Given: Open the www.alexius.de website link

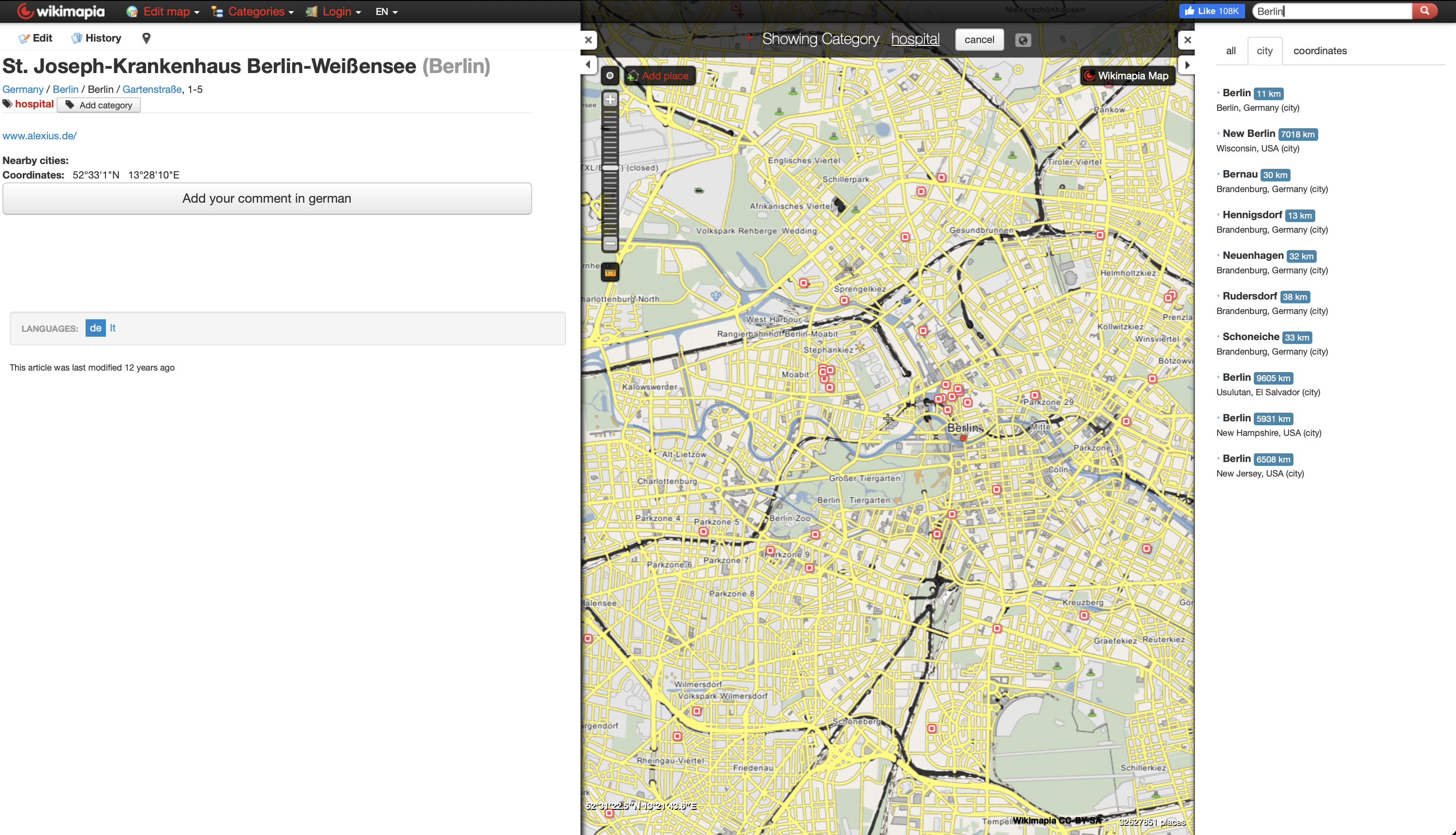Looking at the screenshot, I should click(40, 135).
